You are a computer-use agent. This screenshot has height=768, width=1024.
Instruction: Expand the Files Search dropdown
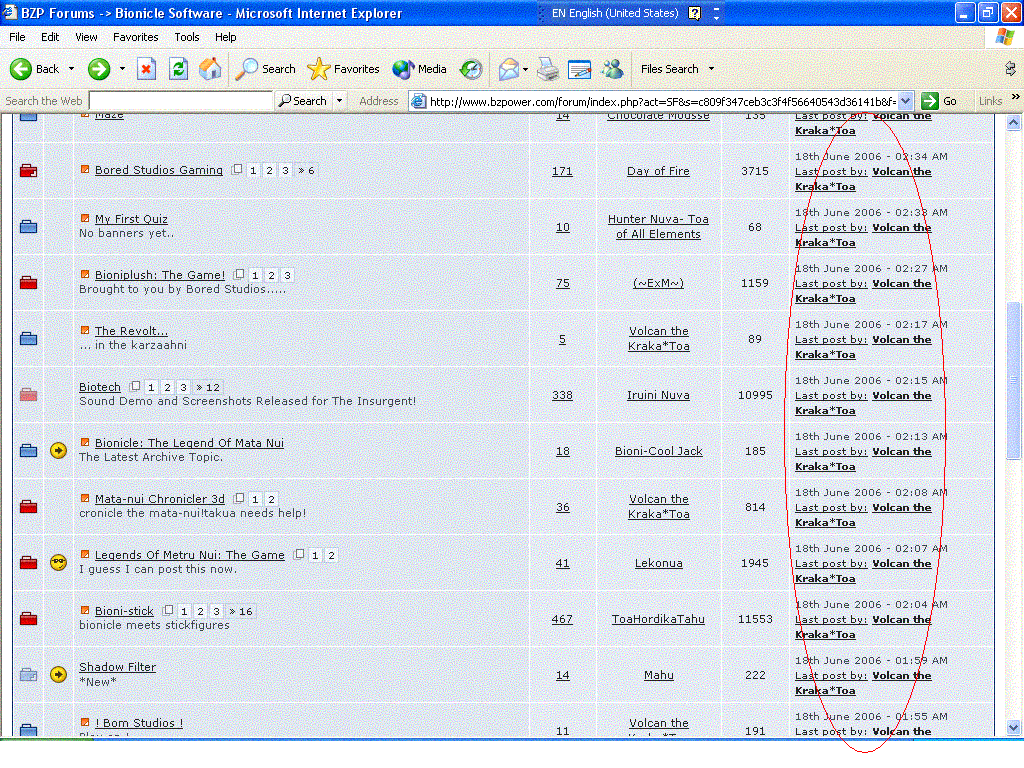click(711, 69)
